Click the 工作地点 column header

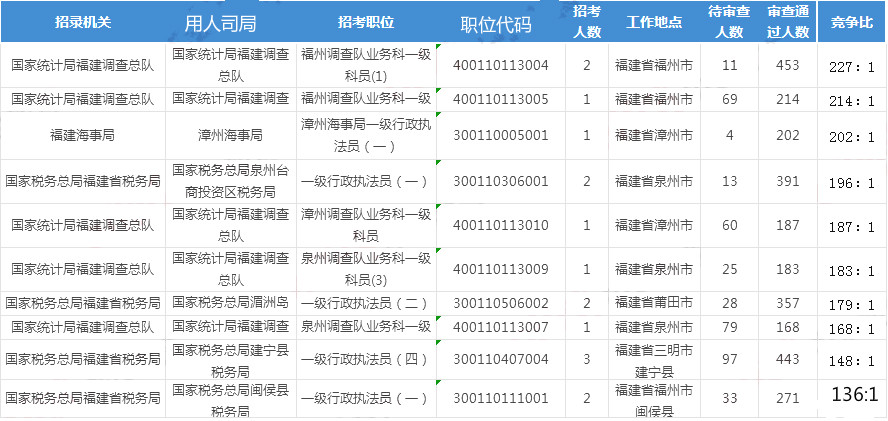point(654,23)
